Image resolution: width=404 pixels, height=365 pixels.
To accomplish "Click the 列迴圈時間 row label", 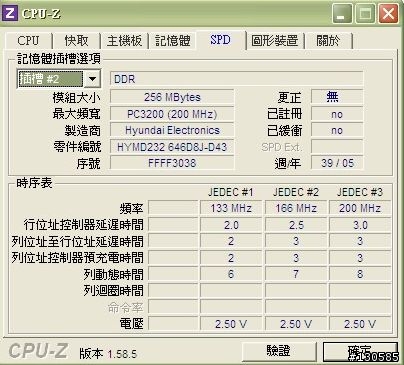I will tap(113, 291).
